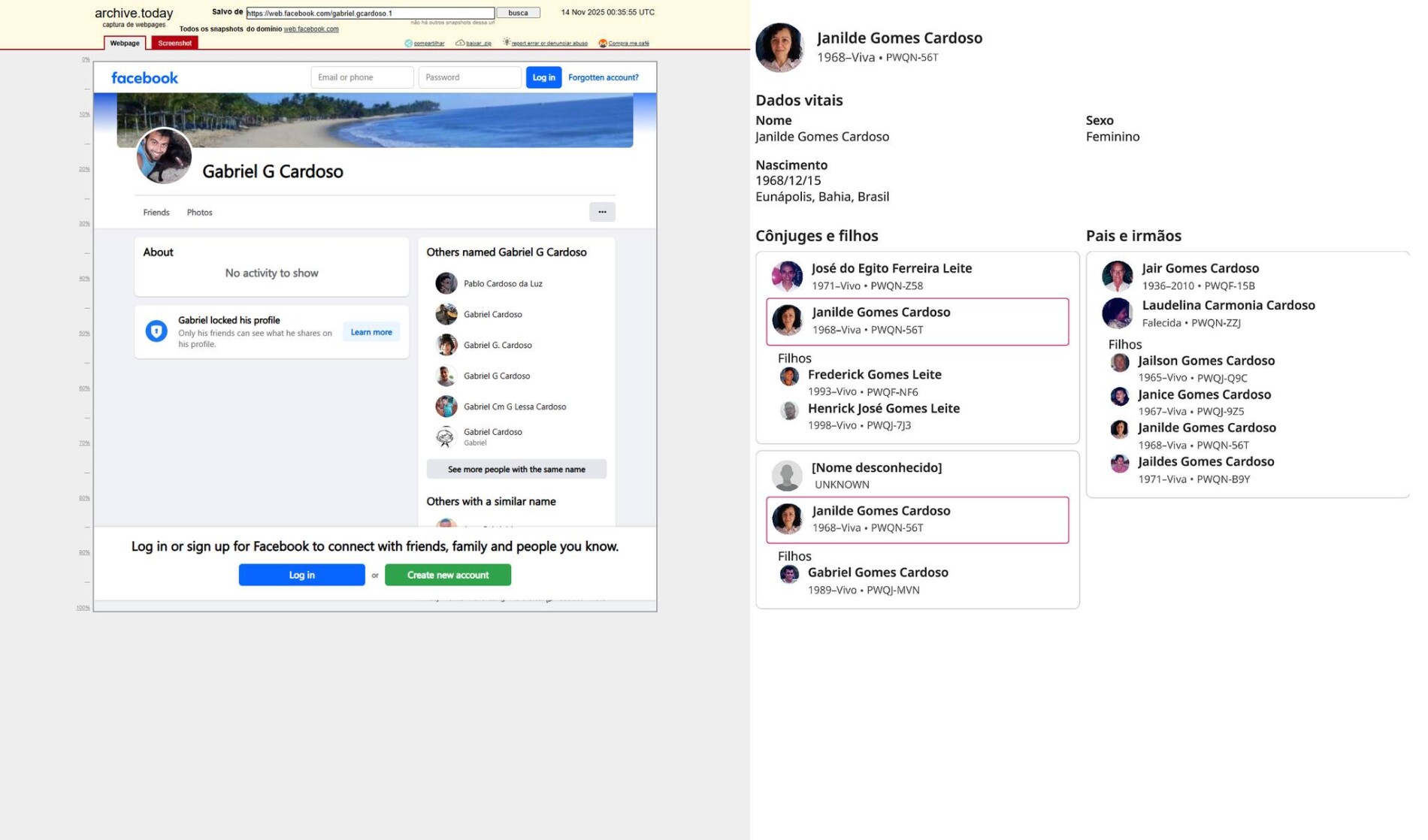Screen dimensions: 1428x840
Task: Open the three-dots profile options menu
Action: 602,212
